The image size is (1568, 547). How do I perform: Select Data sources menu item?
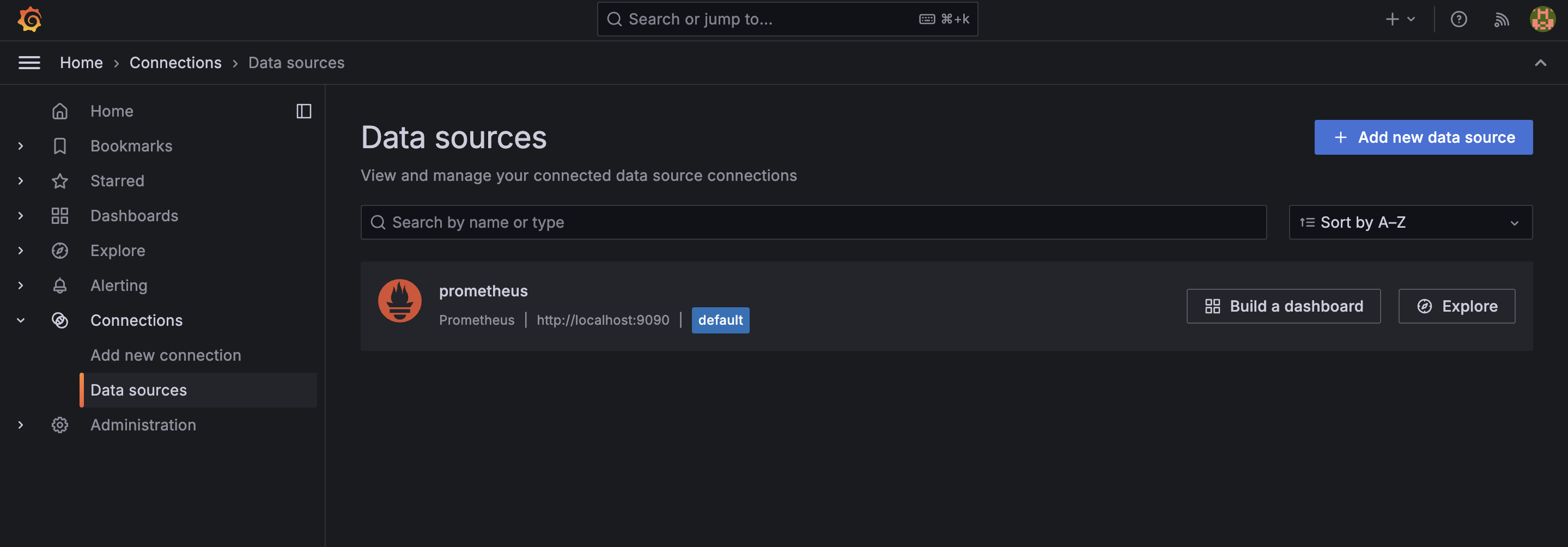click(198, 390)
